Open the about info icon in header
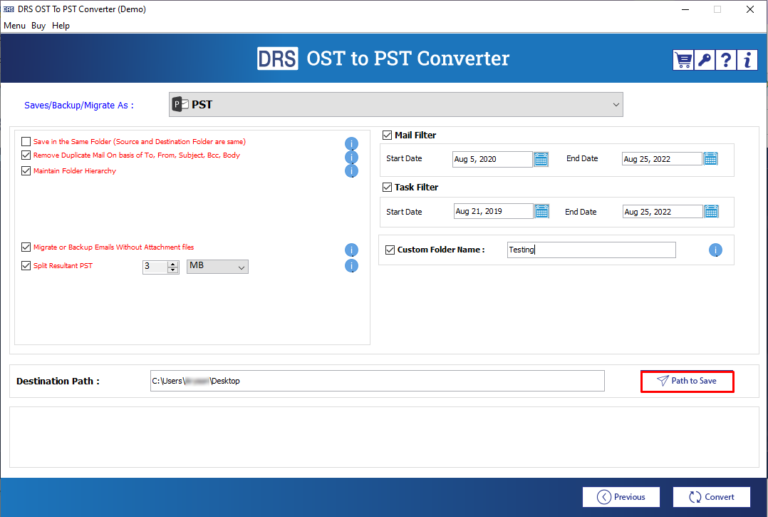This screenshot has width=768, height=517. coord(748,59)
